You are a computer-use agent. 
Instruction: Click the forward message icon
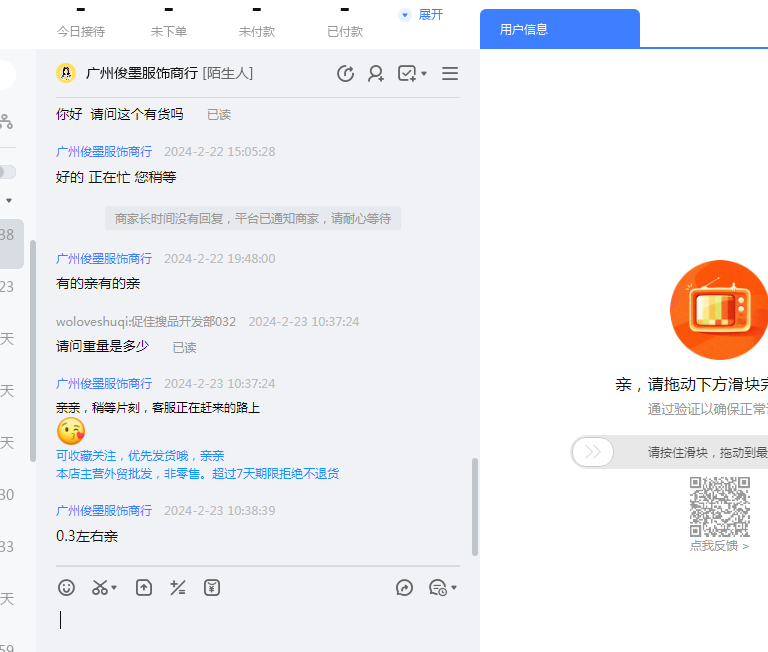[x=404, y=588]
